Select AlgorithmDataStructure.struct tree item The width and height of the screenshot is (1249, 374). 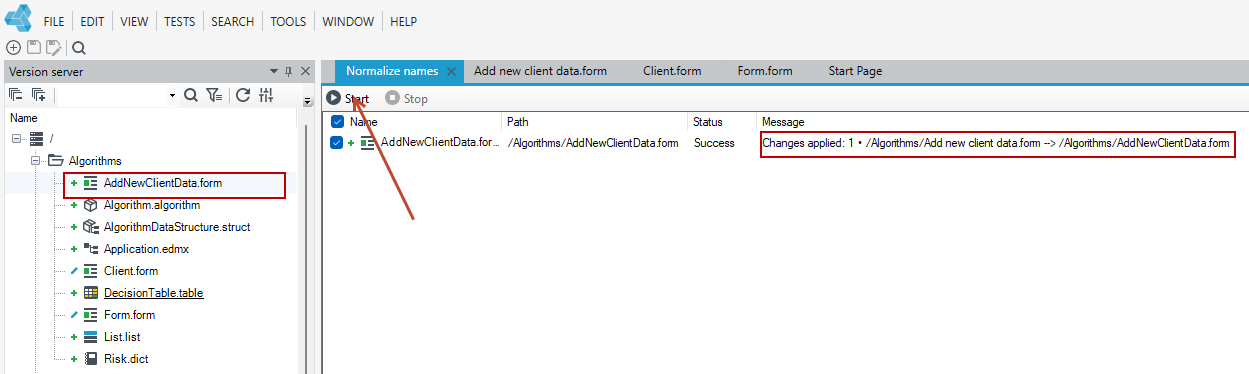(x=177, y=227)
